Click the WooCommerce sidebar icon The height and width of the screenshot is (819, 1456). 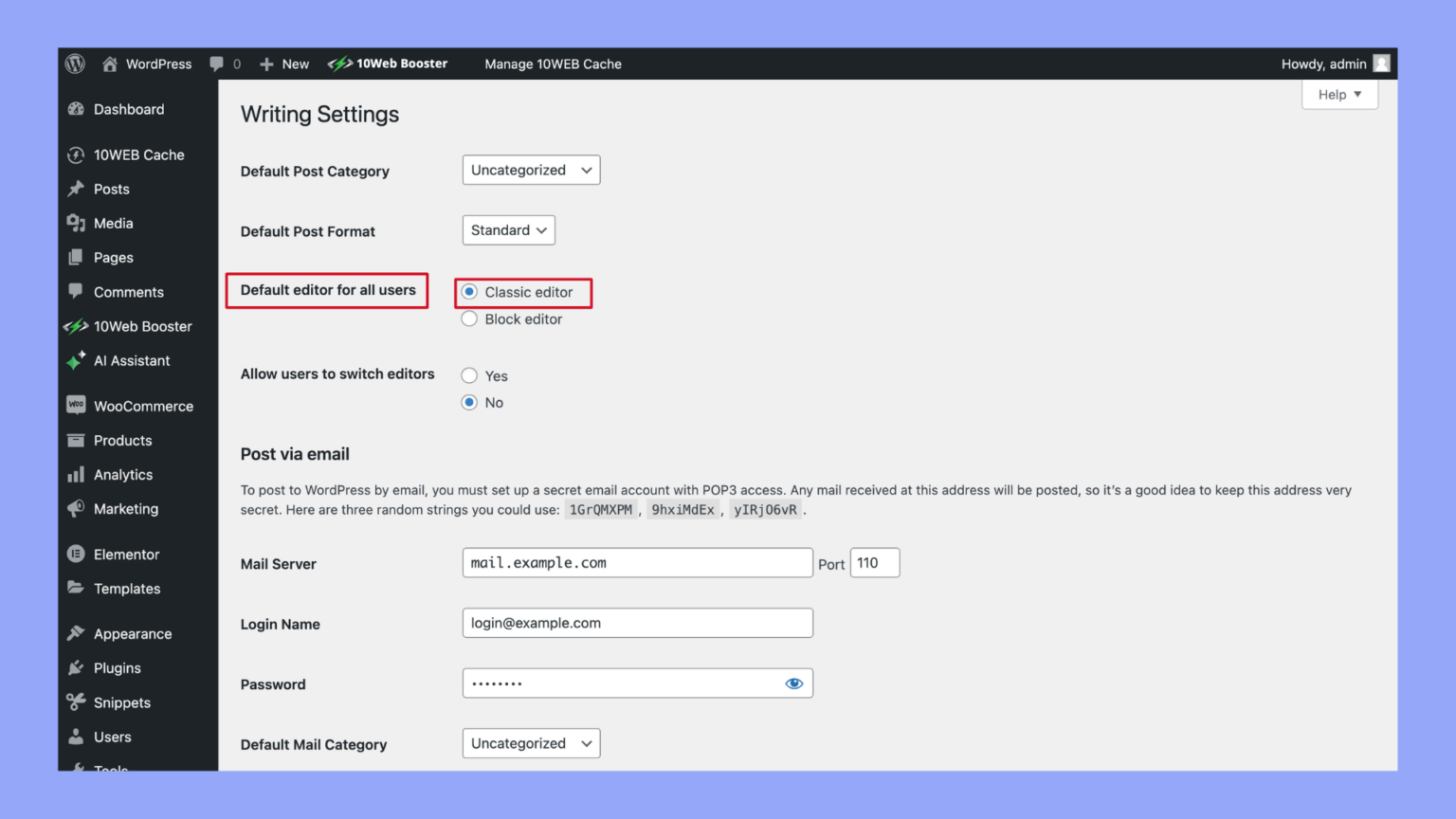[x=76, y=405]
